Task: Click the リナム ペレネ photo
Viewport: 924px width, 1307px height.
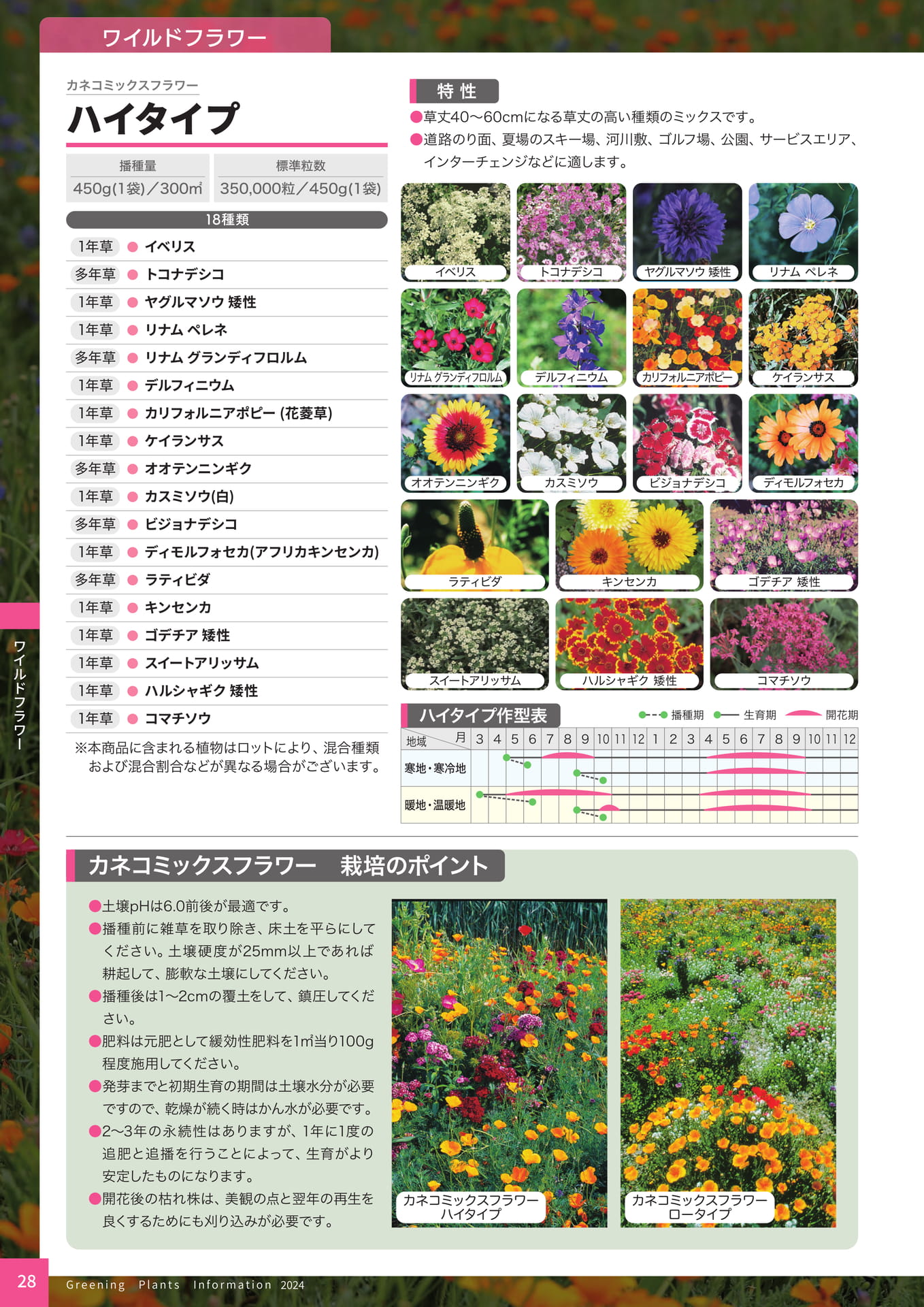Action: 803,232
